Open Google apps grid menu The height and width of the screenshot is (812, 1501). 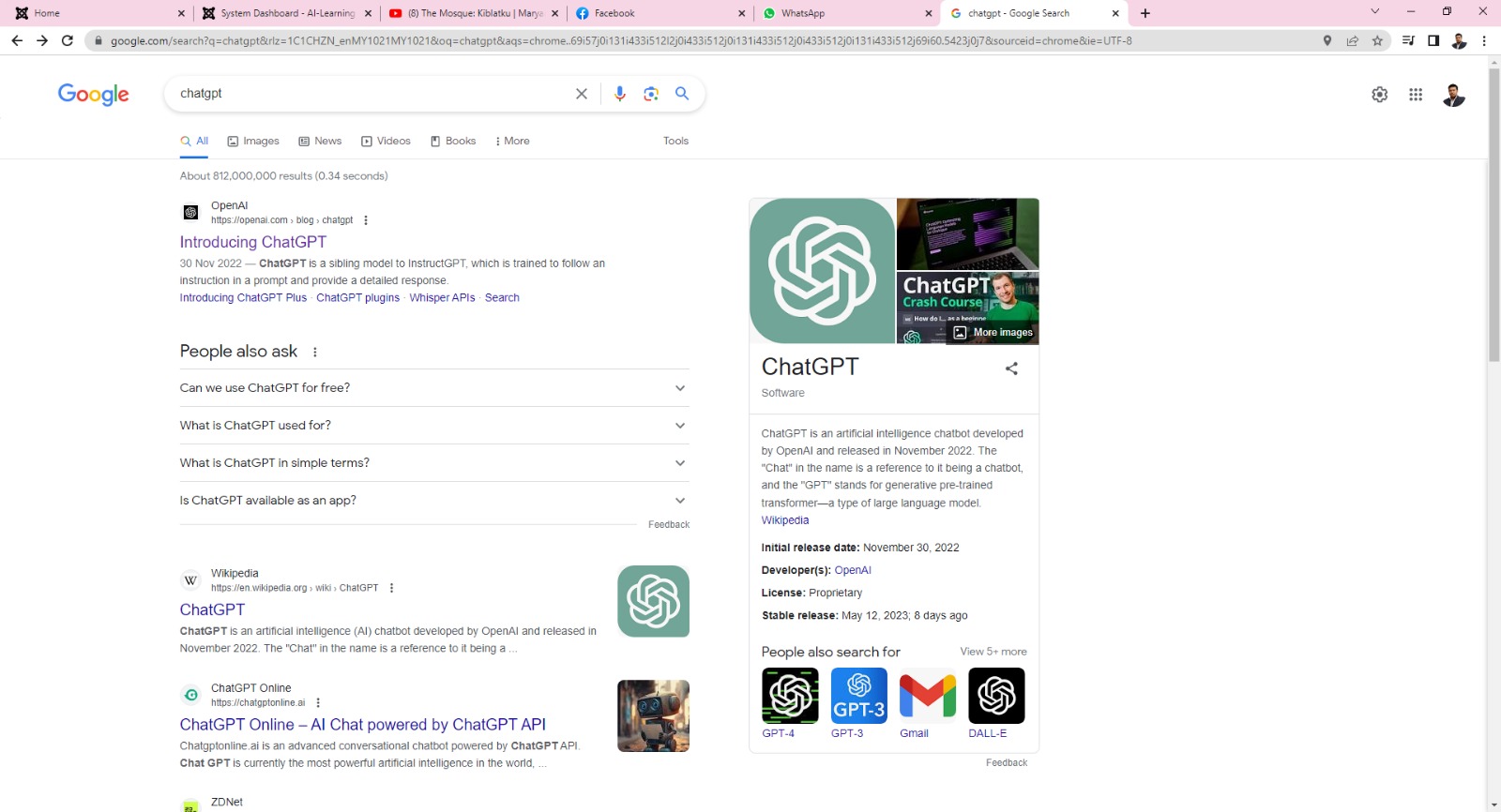click(x=1416, y=95)
